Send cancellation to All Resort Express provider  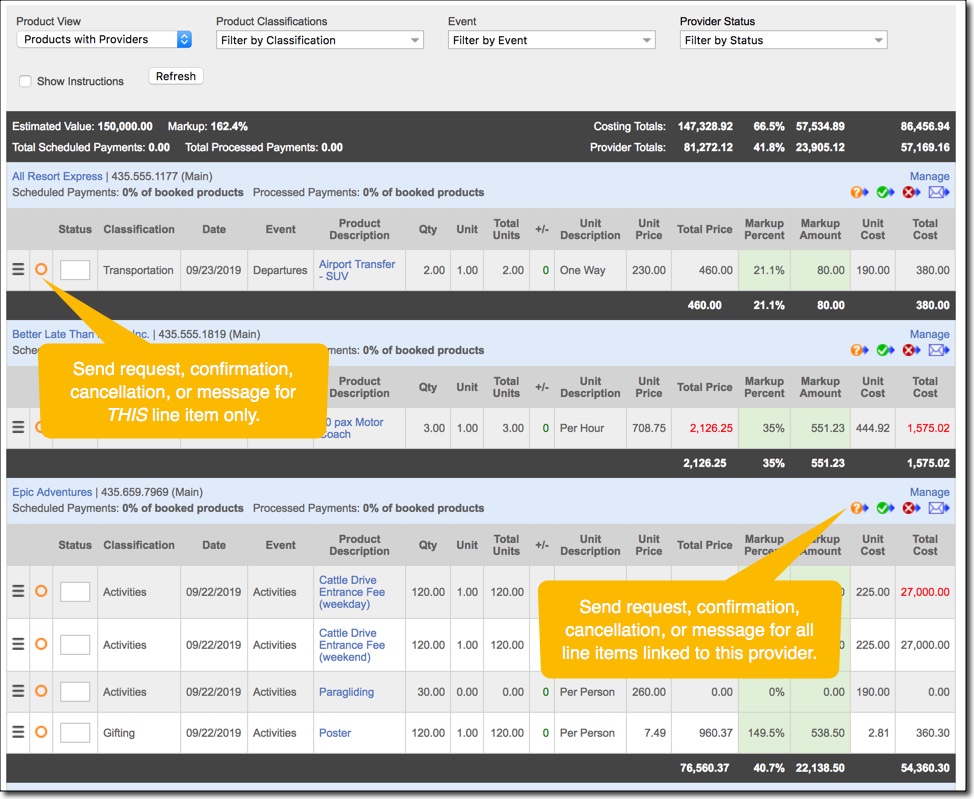point(911,193)
